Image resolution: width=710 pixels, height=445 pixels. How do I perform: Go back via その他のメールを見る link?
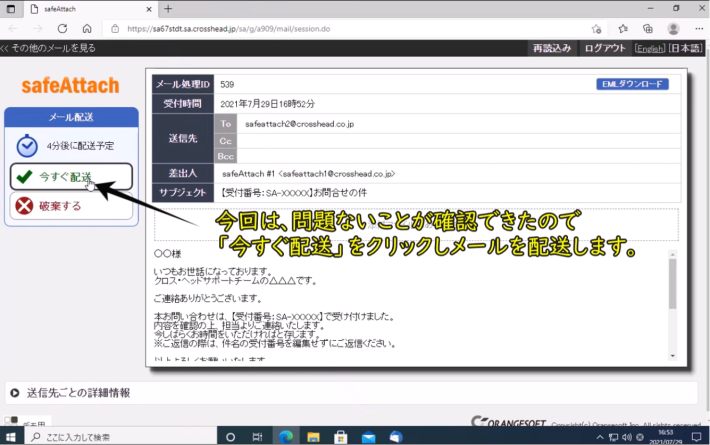coord(48,48)
